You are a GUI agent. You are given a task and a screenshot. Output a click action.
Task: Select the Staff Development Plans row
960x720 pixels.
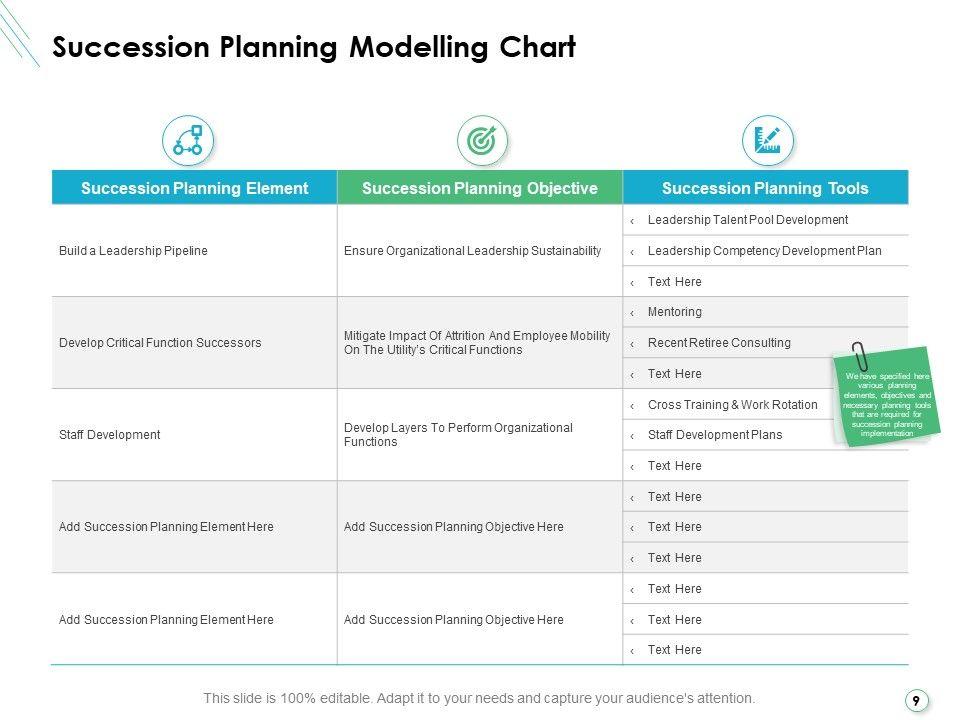click(x=715, y=435)
